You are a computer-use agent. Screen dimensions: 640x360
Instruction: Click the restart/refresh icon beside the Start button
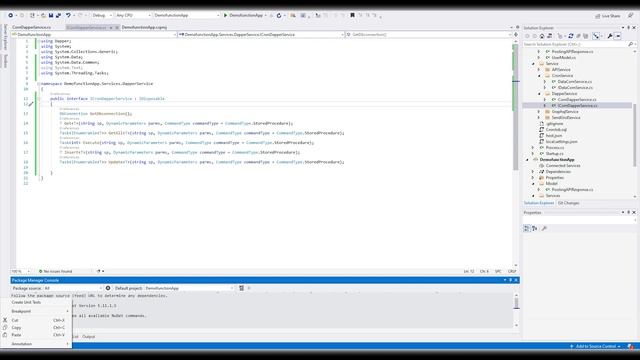[x=279, y=16]
